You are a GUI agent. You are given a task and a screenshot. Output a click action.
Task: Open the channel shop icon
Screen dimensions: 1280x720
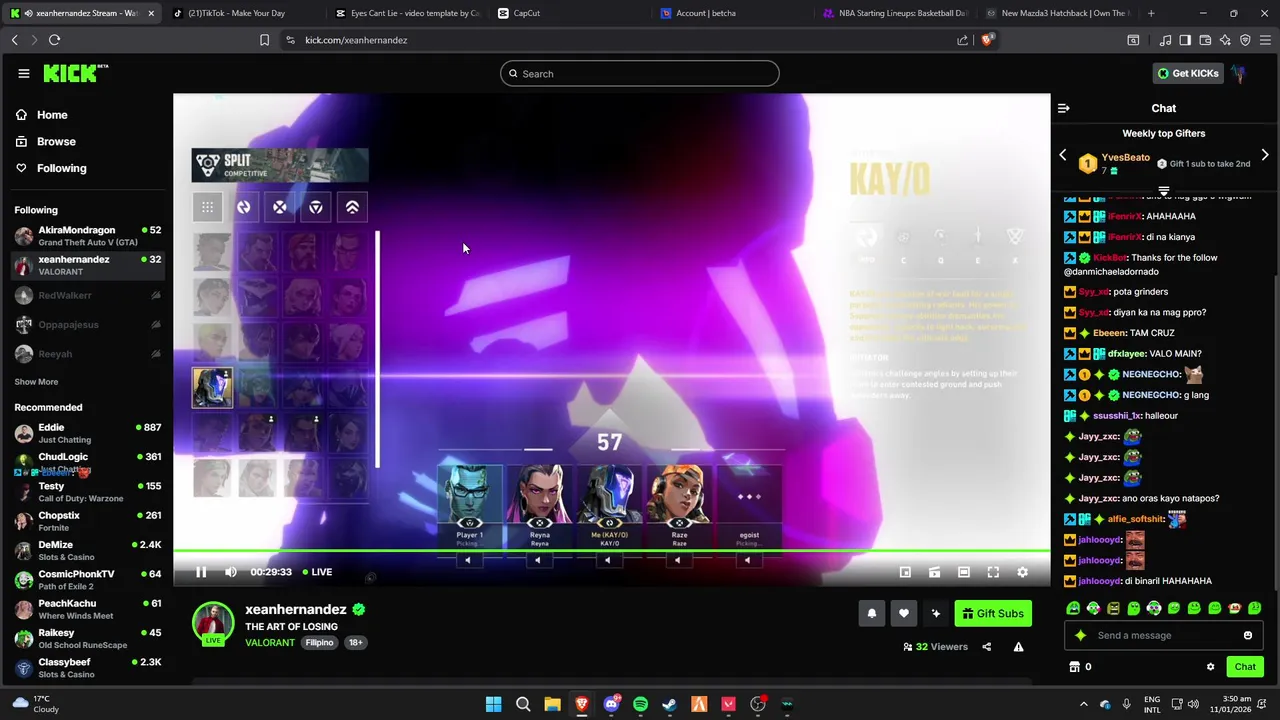click(x=1075, y=667)
